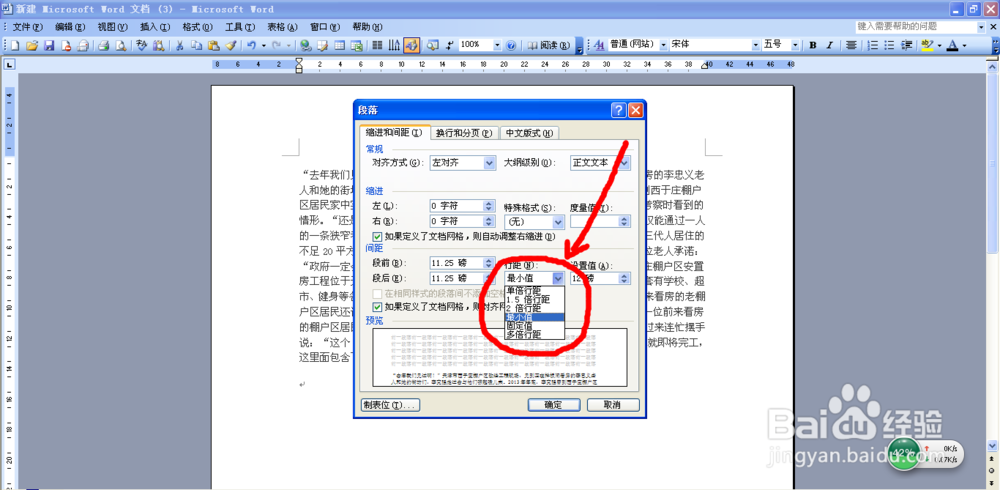Click the Font Color A swatch button

953,45
